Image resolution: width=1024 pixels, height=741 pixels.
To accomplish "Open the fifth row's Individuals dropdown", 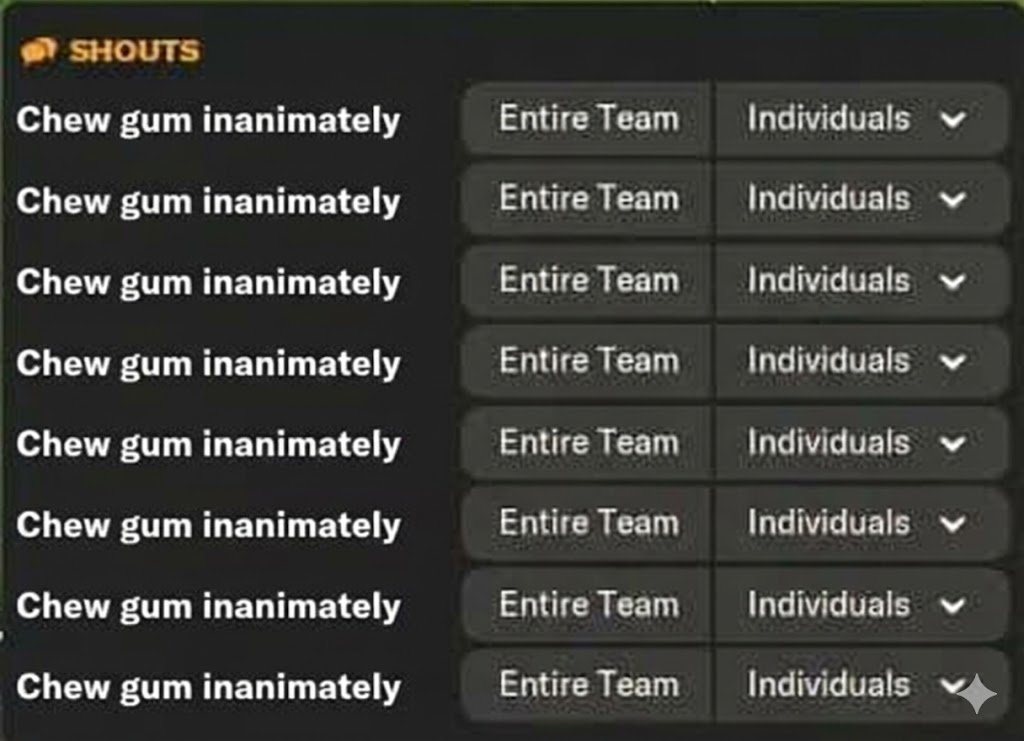I will click(x=858, y=442).
